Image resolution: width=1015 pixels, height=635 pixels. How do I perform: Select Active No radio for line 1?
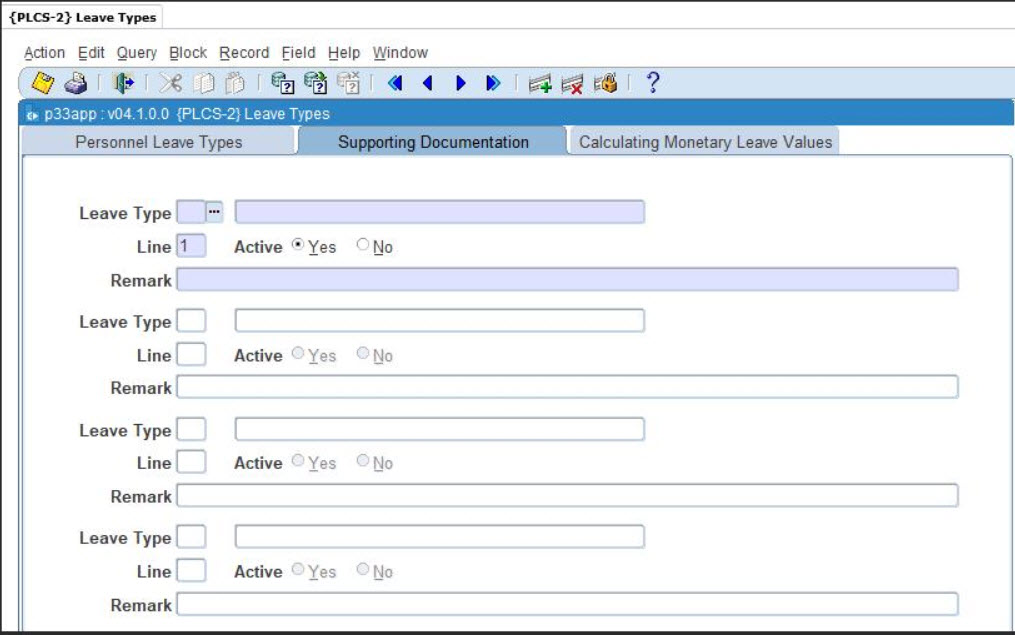pyautogui.click(x=363, y=246)
